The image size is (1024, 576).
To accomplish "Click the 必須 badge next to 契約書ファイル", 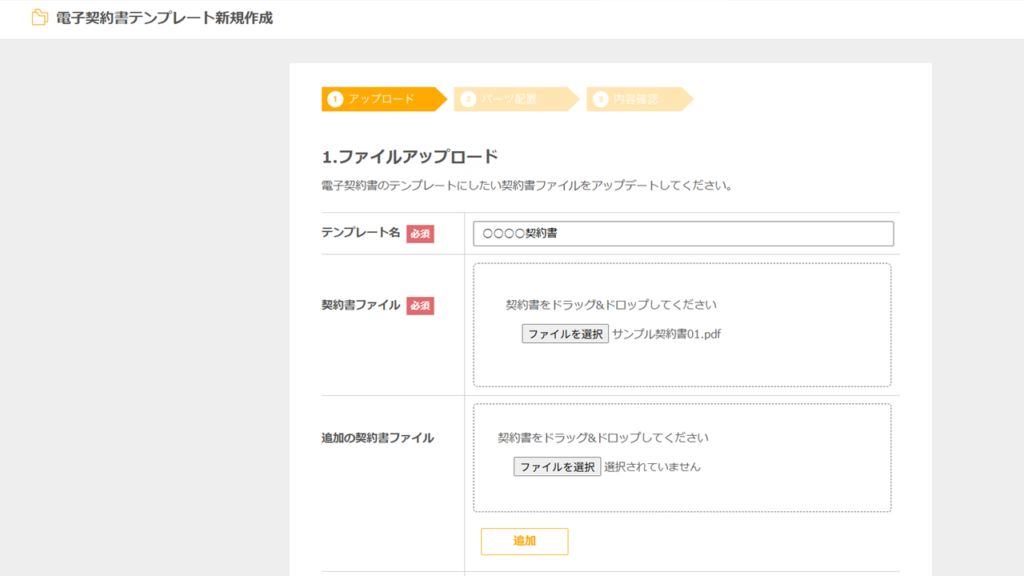I will click(420, 306).
